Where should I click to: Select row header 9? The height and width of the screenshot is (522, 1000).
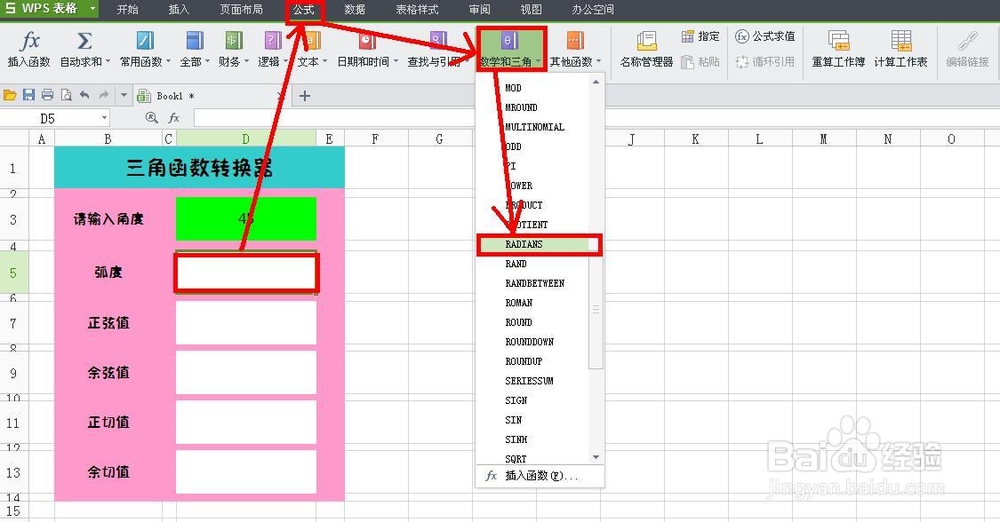click(x=13, y=373)
